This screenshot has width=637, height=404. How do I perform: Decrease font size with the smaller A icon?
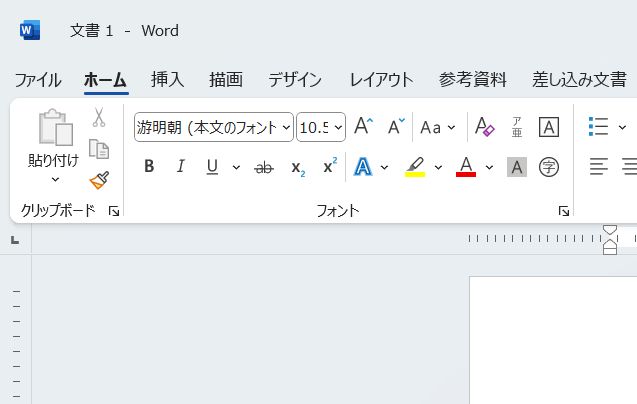click(396, 126)
